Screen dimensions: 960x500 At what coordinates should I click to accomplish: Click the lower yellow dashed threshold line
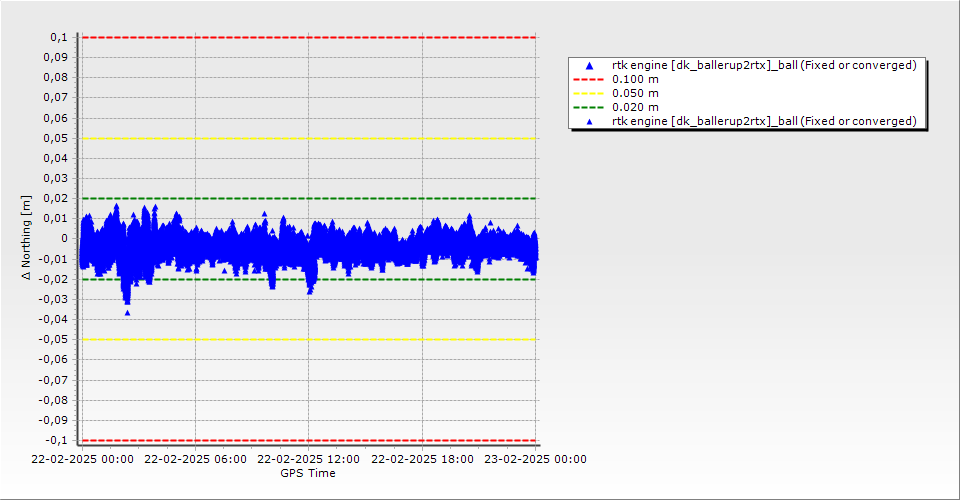[x=309, y=340]
